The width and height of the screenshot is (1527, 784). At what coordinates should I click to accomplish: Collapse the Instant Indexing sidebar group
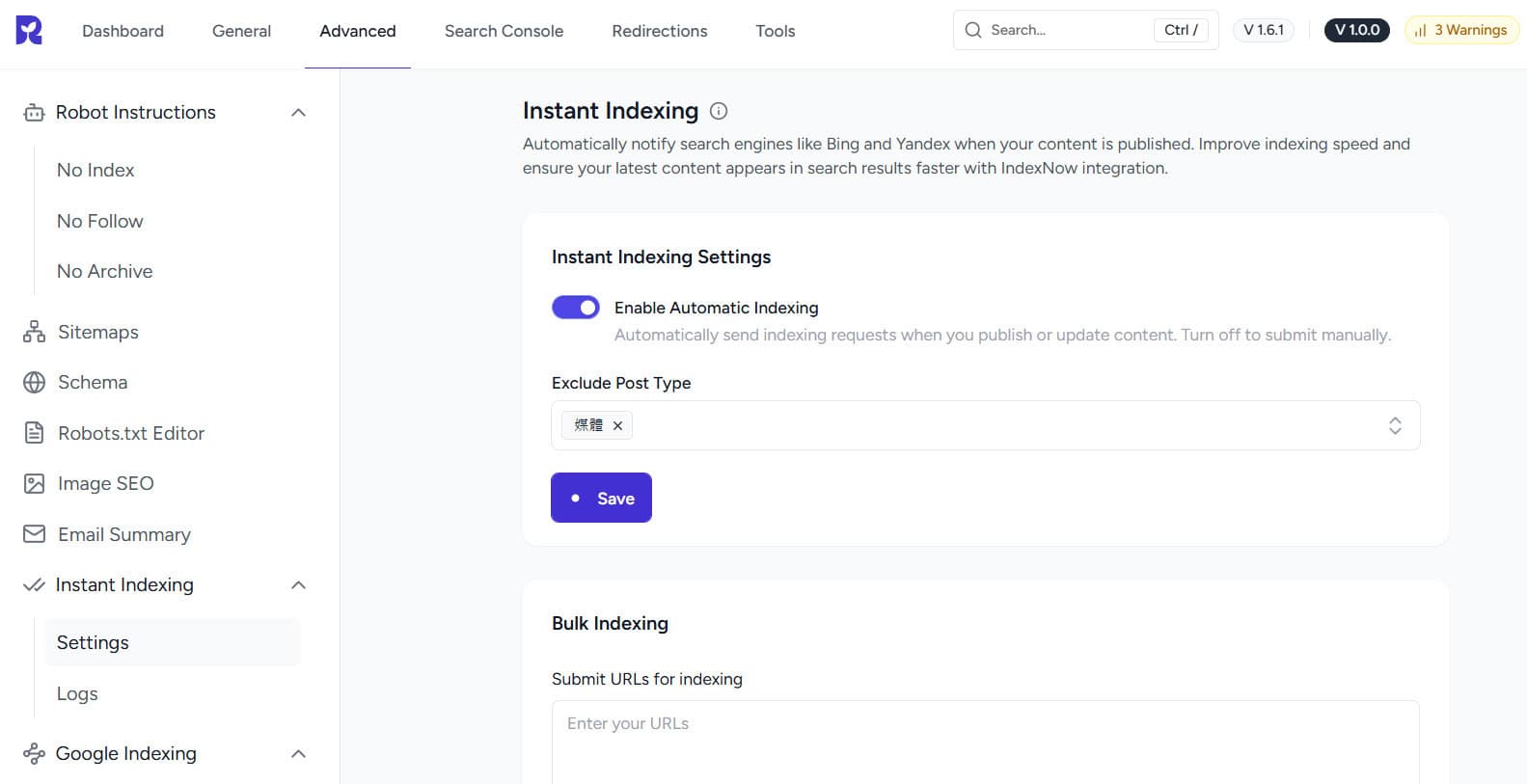[x=298, y=585]
